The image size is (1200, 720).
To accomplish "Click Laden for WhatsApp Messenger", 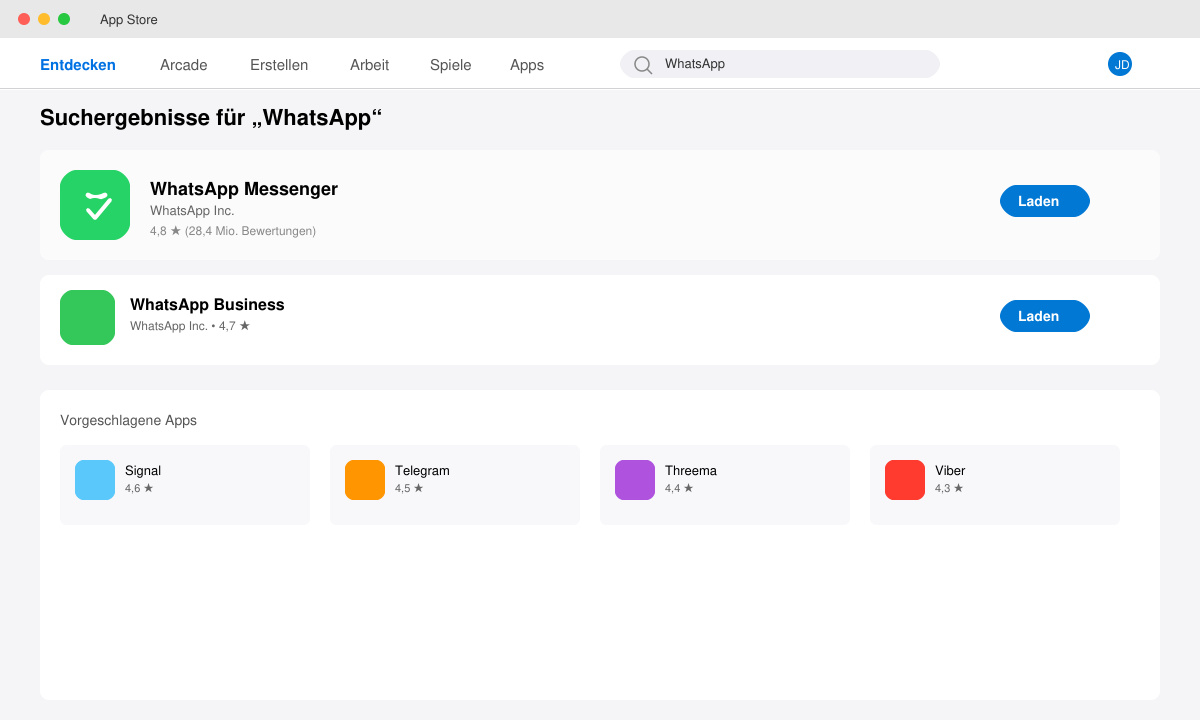I will pos(1045,201).
